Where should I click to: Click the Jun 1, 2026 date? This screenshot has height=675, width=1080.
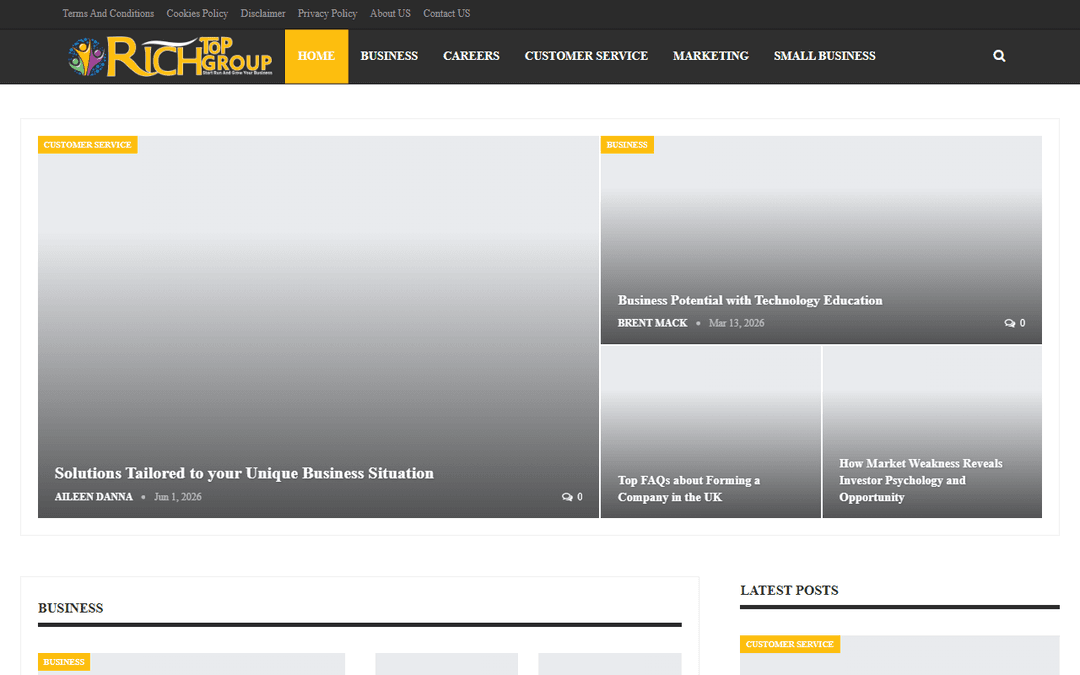(x=178, y=497)
